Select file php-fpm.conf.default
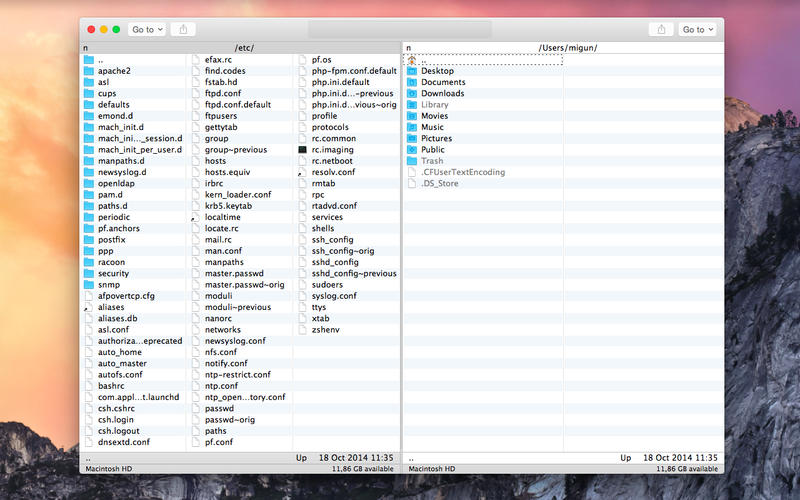Screen dimensions: 800x500 click(354, 71)
